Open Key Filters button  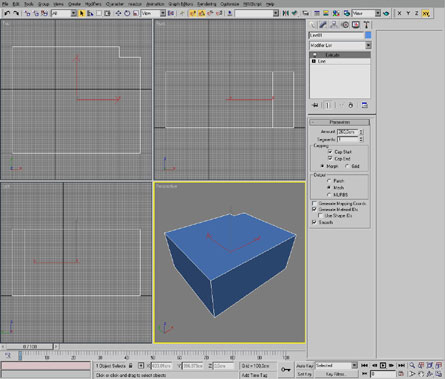tap(335, 374)
